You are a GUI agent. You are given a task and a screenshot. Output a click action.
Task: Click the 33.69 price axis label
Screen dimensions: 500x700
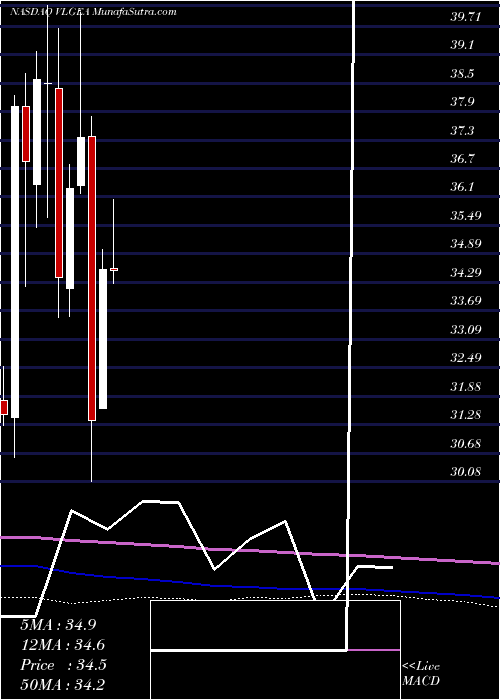click(464, 301)
